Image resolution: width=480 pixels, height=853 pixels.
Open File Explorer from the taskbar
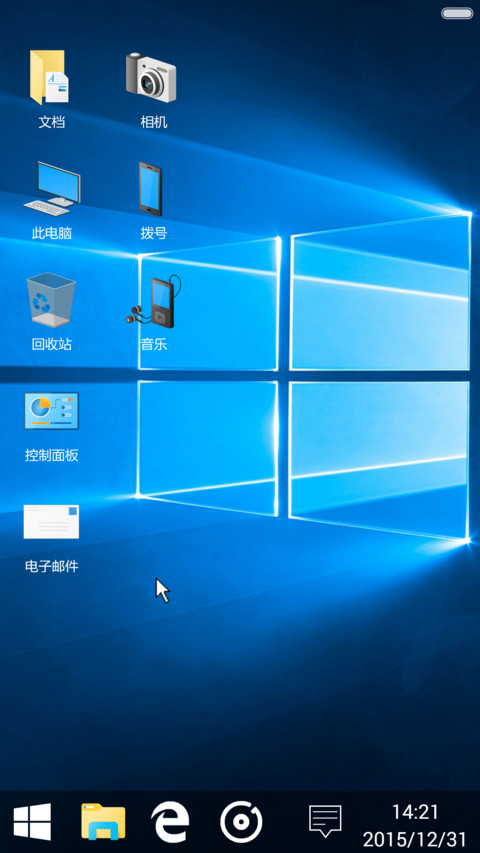(x=103, y=821)
